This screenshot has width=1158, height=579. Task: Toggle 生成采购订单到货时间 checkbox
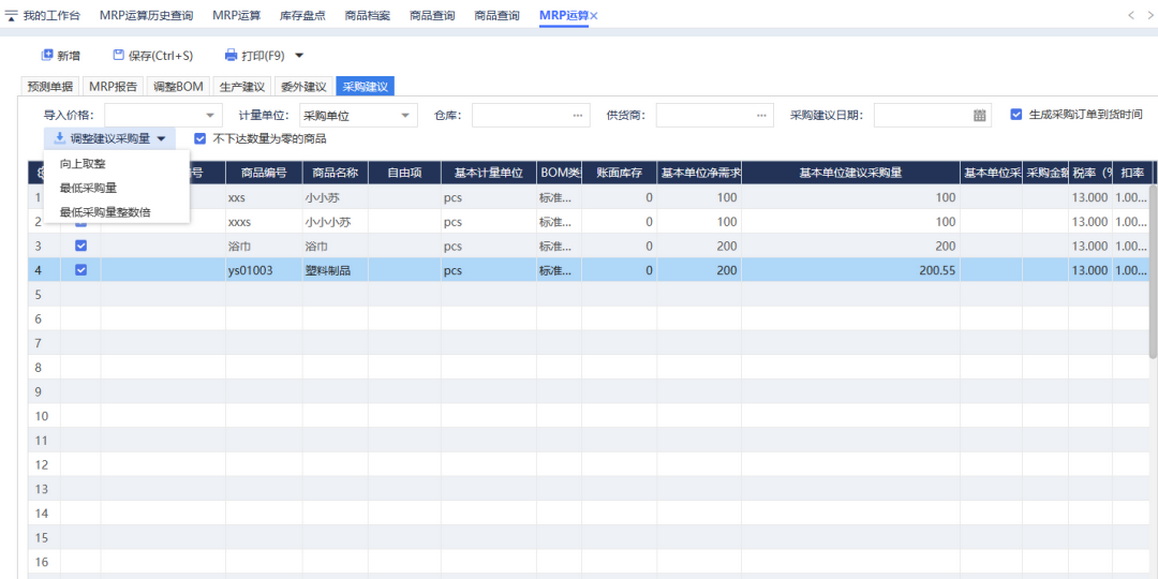point(1016,115)
